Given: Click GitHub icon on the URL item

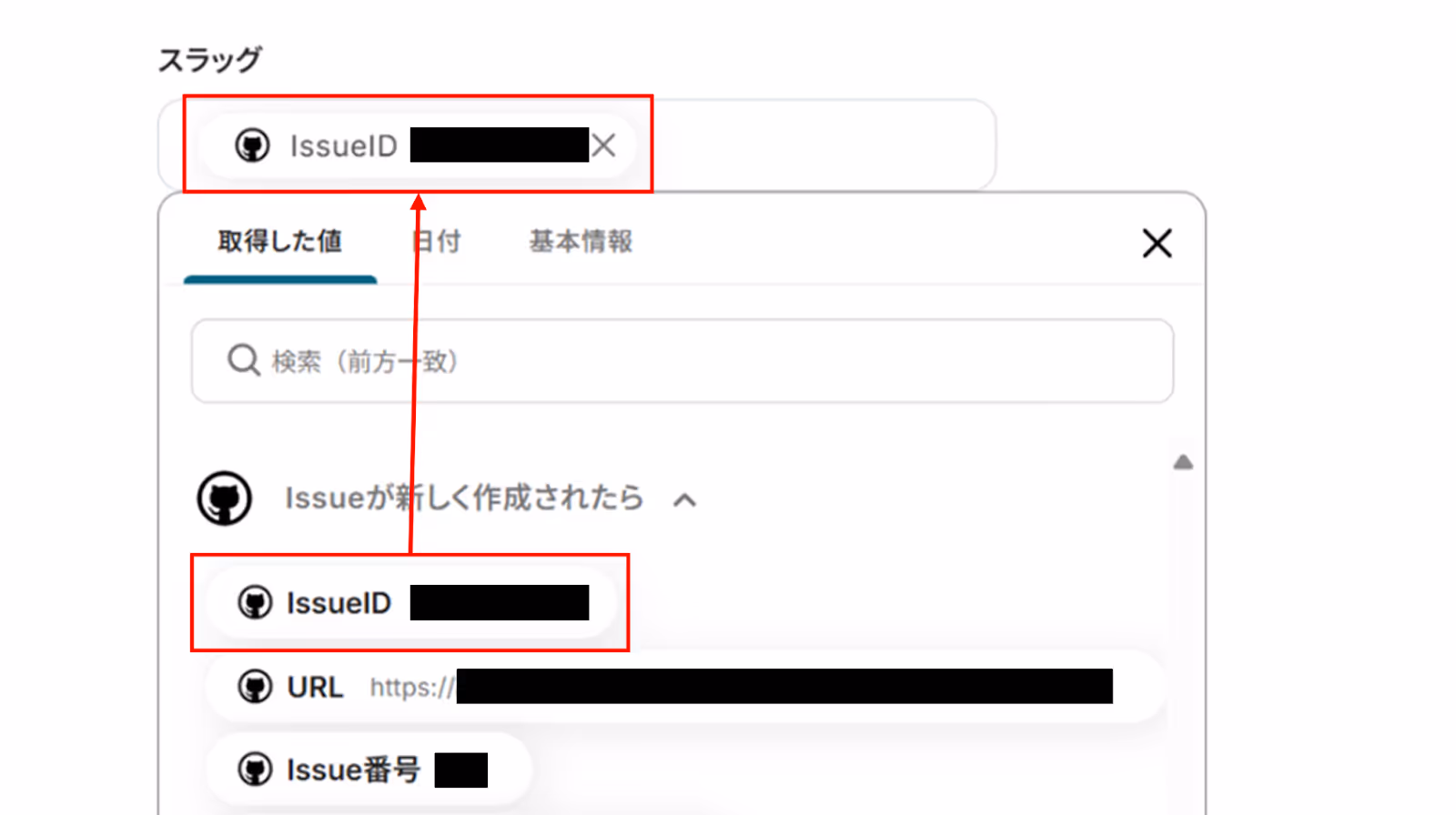Looking at the screenshot, I should (x=255, y=687).
